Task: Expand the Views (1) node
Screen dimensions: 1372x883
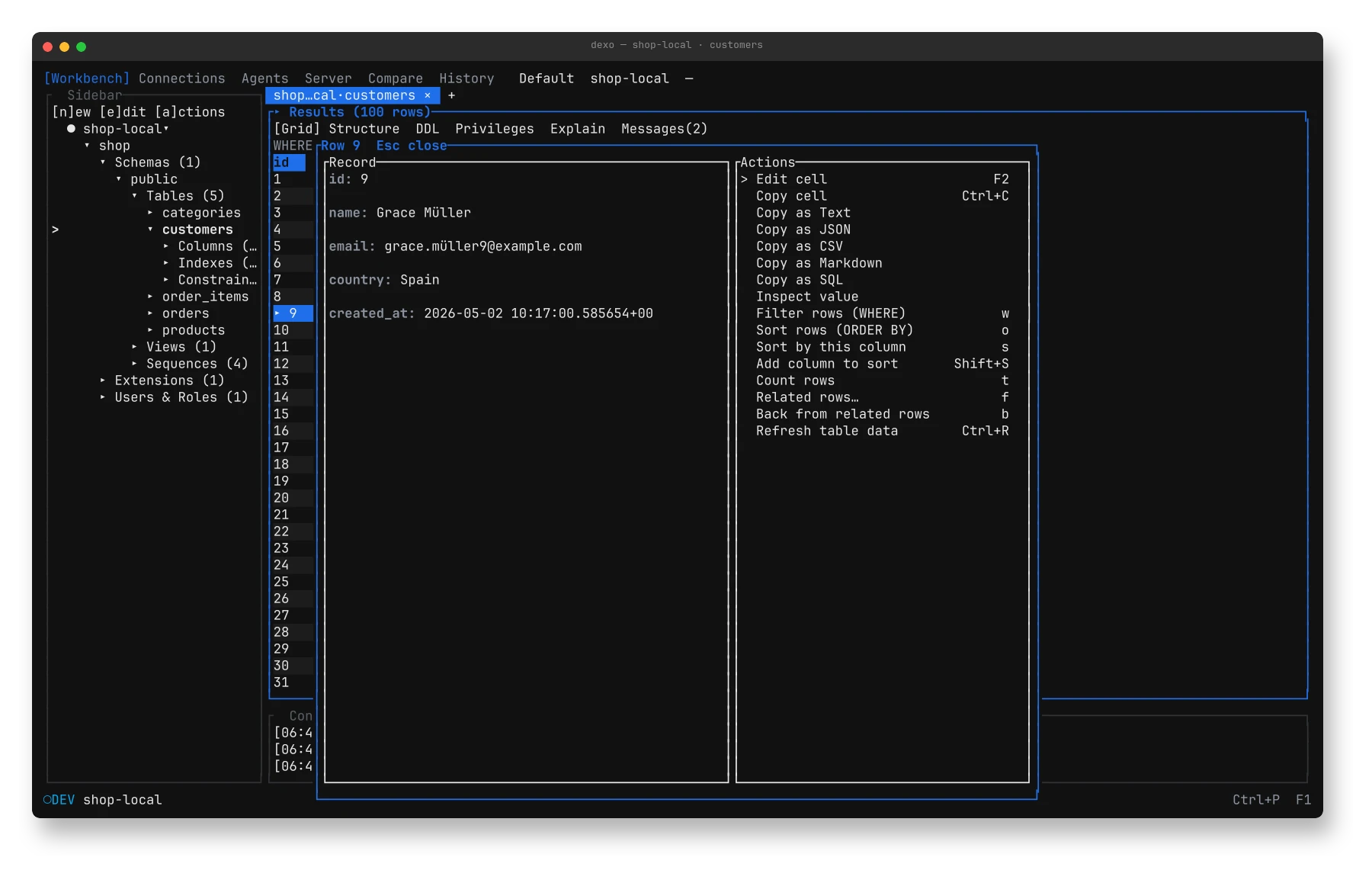Action: [x=134, y=347]
